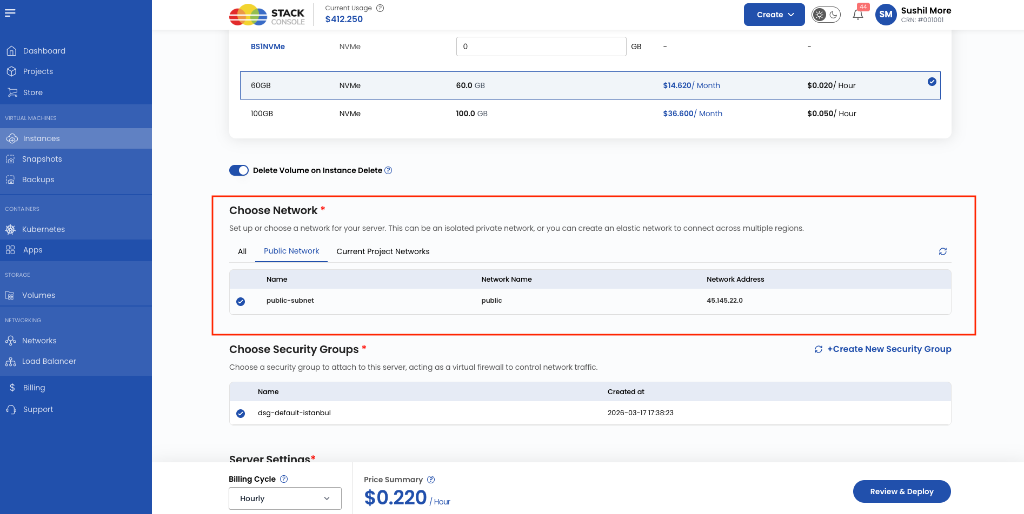This screenshot has height=514, width=1024.
Task: Click the Load Balancer icon
Action: tap(10, 361)
